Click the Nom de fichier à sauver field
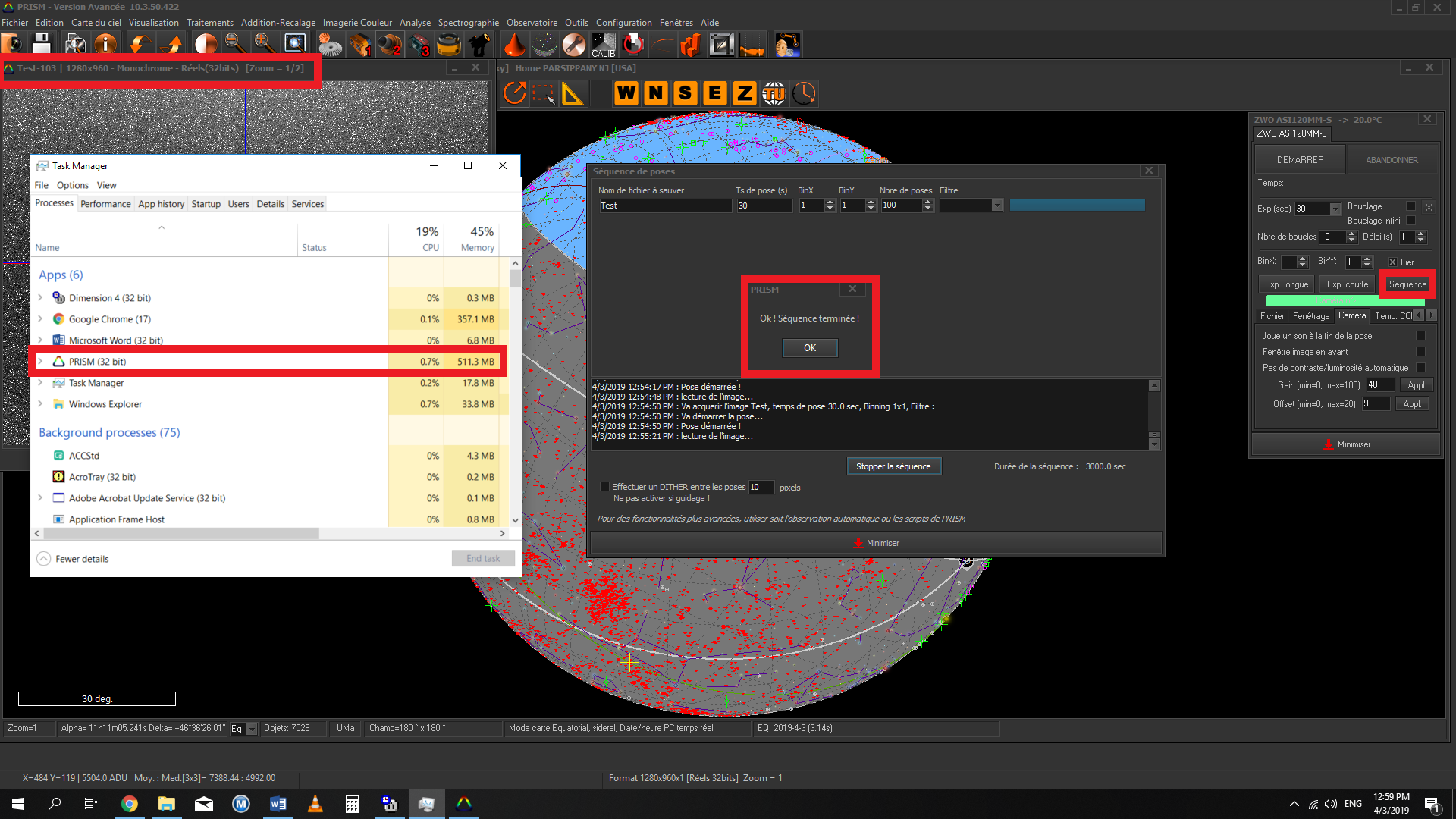 click(665, 206)
